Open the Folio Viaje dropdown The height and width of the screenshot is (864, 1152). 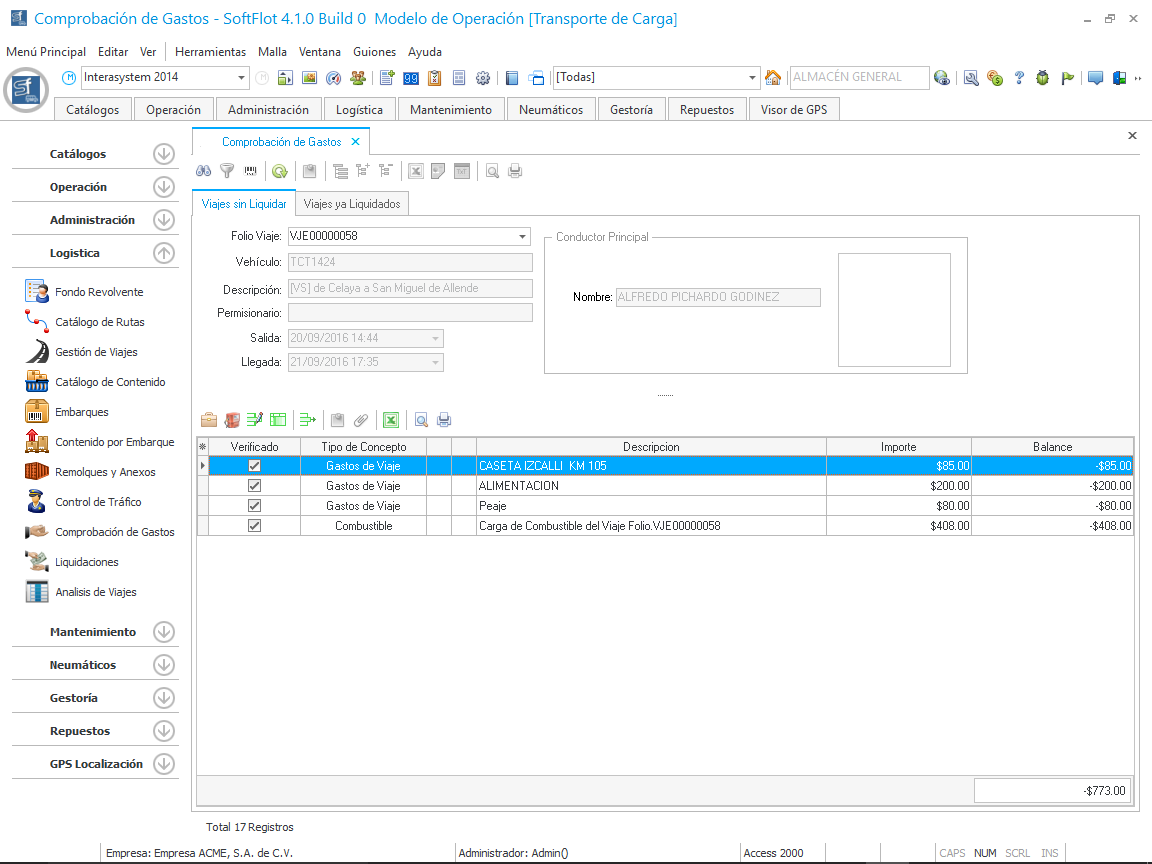[x=523, y=237]
